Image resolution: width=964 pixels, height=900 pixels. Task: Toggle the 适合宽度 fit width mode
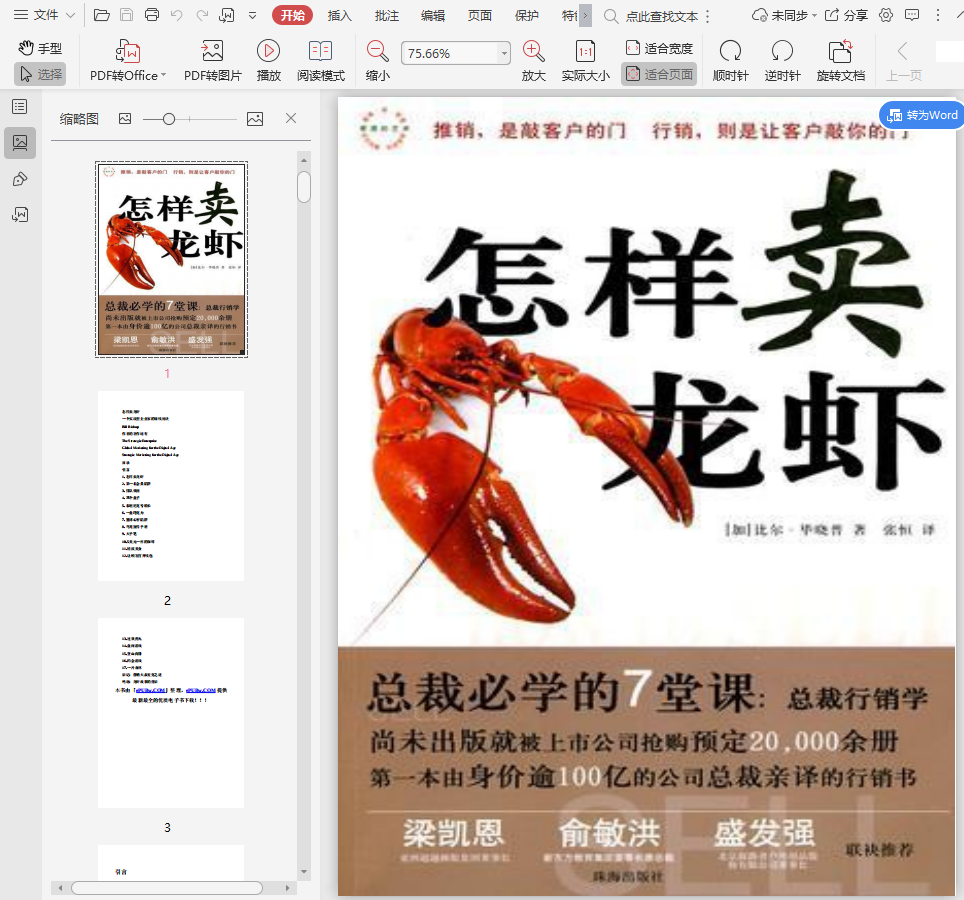[659, 48]
